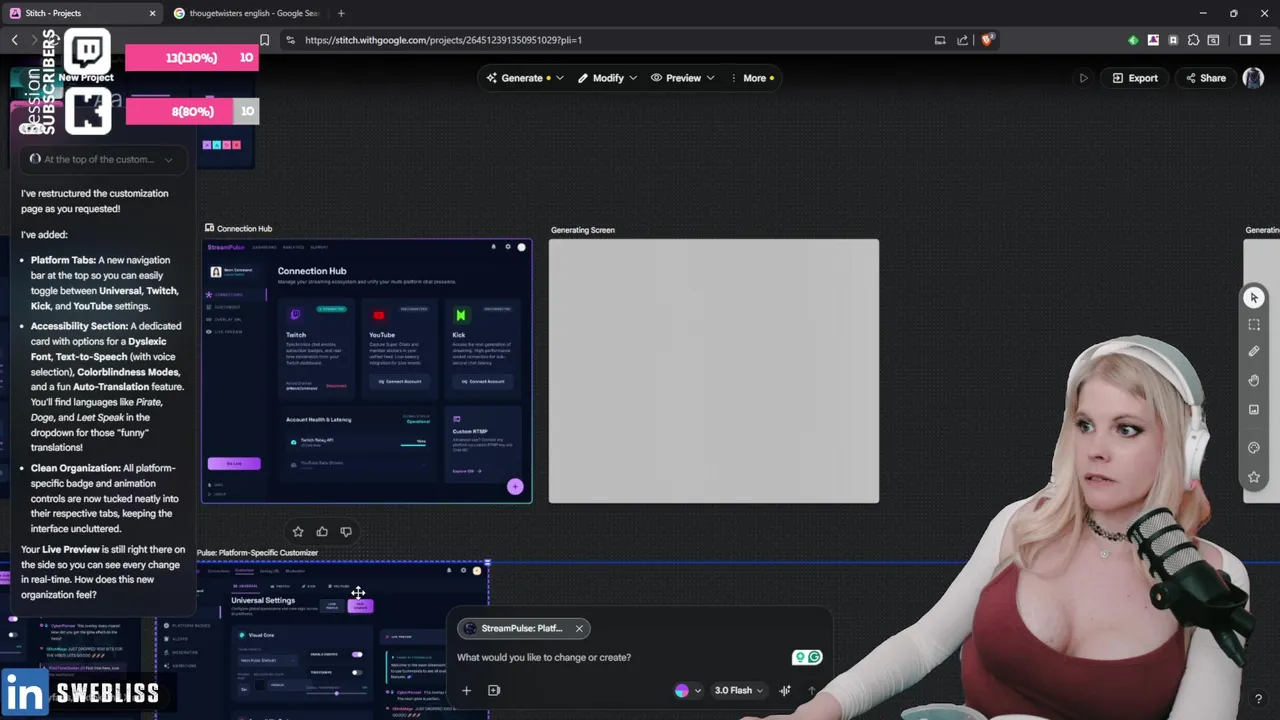Click the Universal Settings heading in customizer
The height and width of the screenshot is (720, 1280).
pos(263,601)
